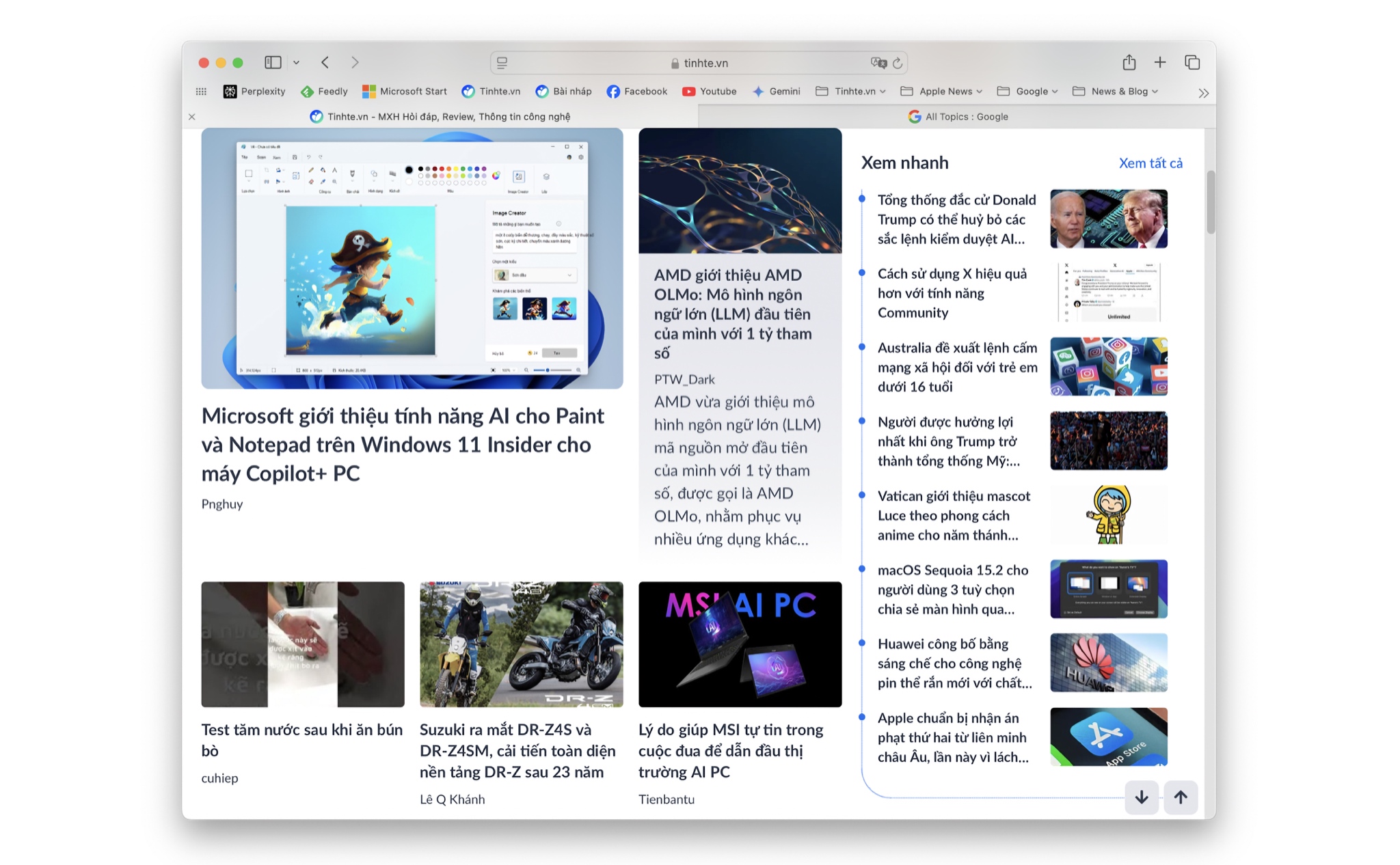Open Test tăm nước sau khi ăn article
Viewport: 1400px width, 865px height.
(302, 740)
